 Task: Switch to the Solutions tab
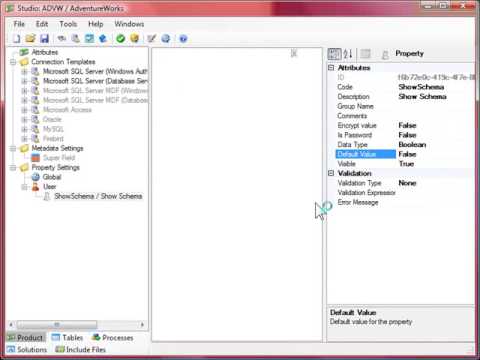[x=27, y=349]
